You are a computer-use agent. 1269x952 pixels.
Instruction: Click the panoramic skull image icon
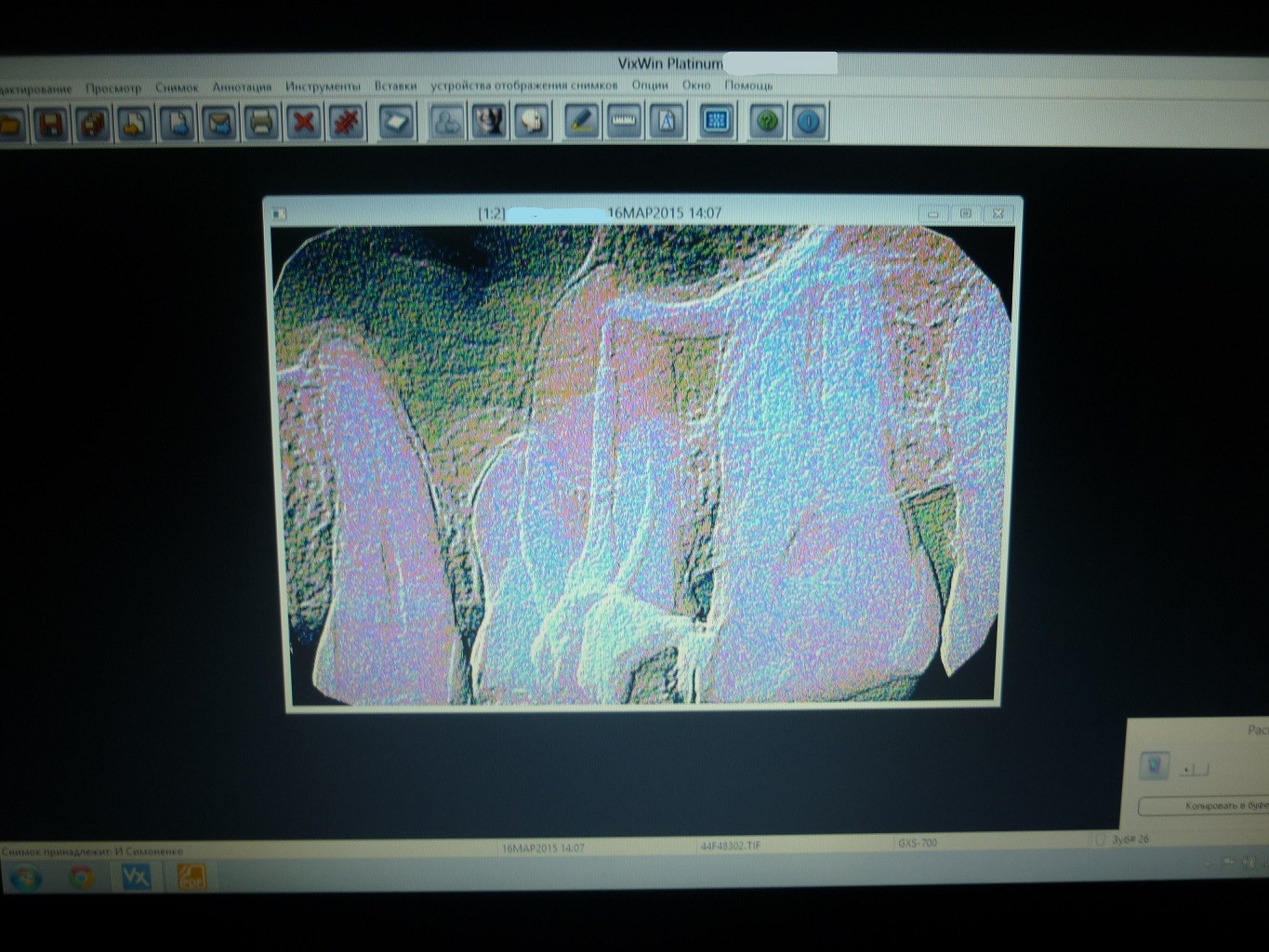(489, 122)
